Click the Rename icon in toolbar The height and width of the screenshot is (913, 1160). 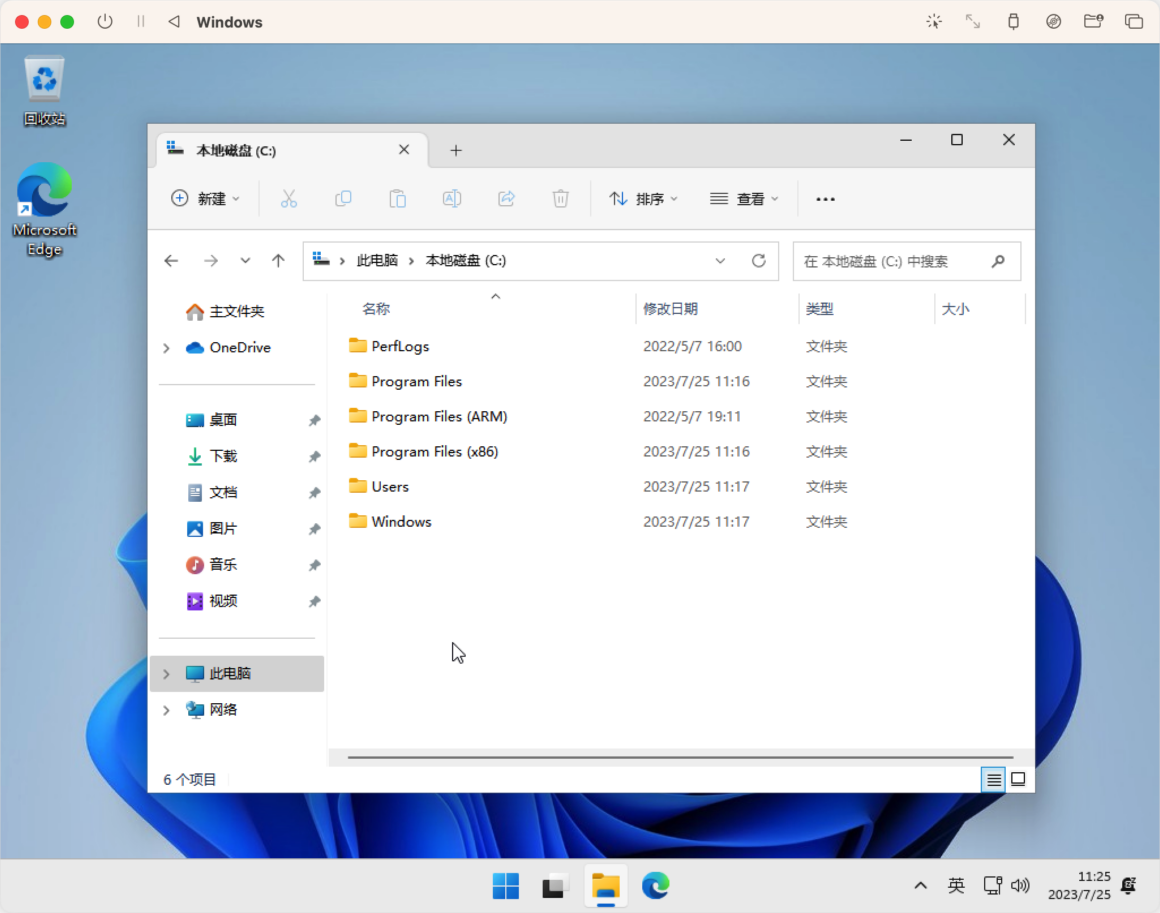[x=452, y=199]
